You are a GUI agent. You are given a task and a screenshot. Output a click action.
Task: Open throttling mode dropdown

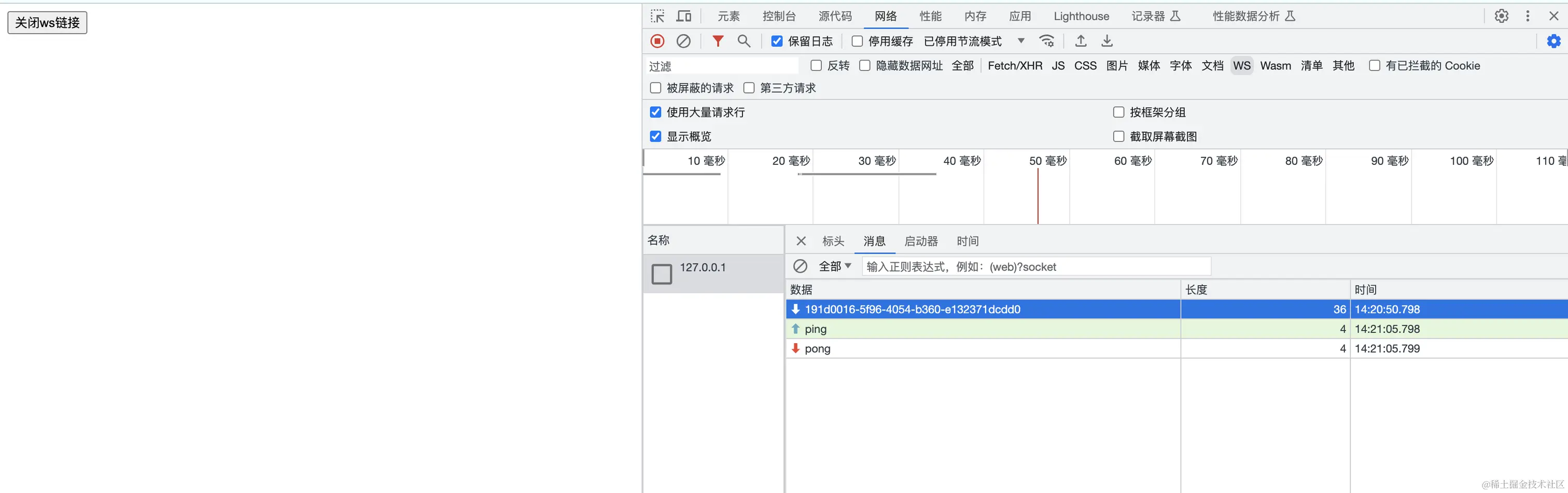(974, 41)
